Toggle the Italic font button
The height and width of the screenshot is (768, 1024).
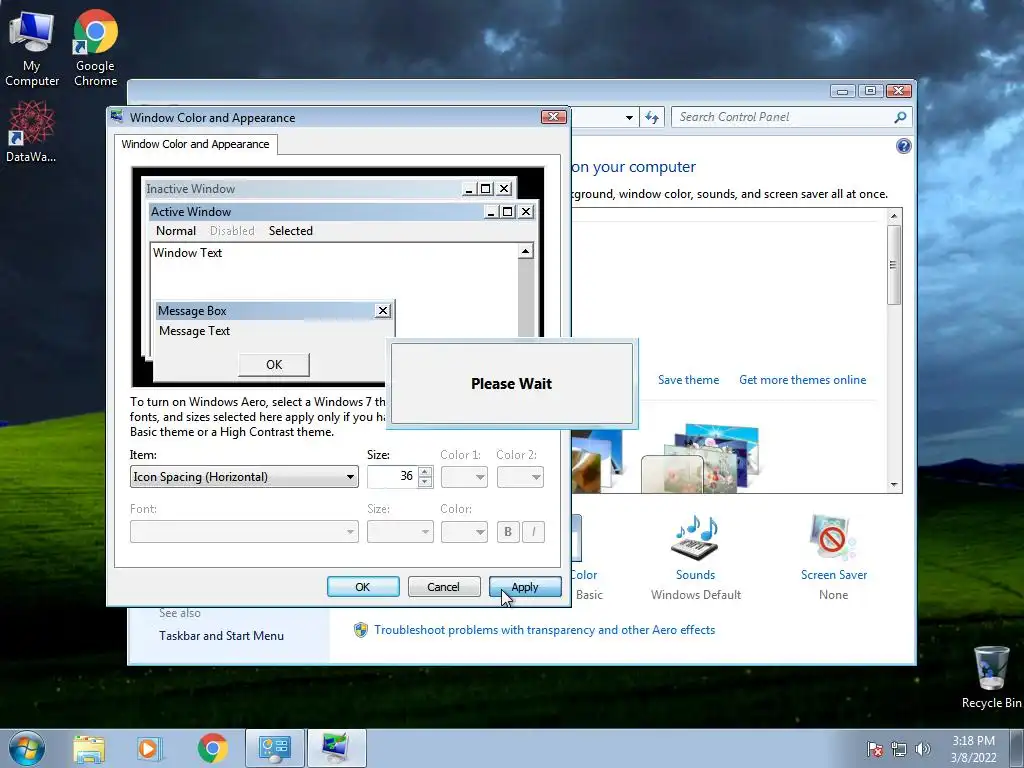point(534,532)
